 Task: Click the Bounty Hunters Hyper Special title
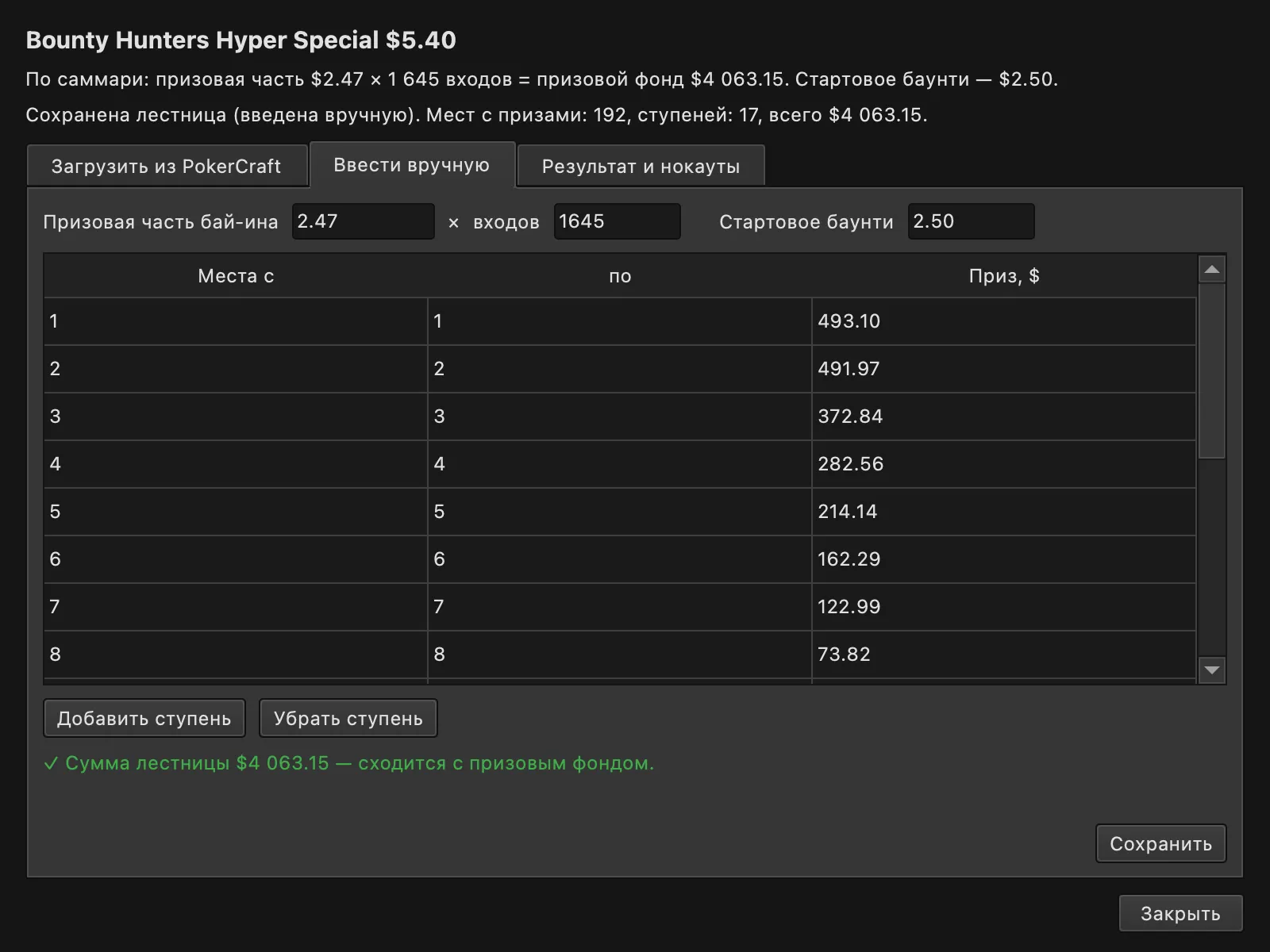point(241,40)
